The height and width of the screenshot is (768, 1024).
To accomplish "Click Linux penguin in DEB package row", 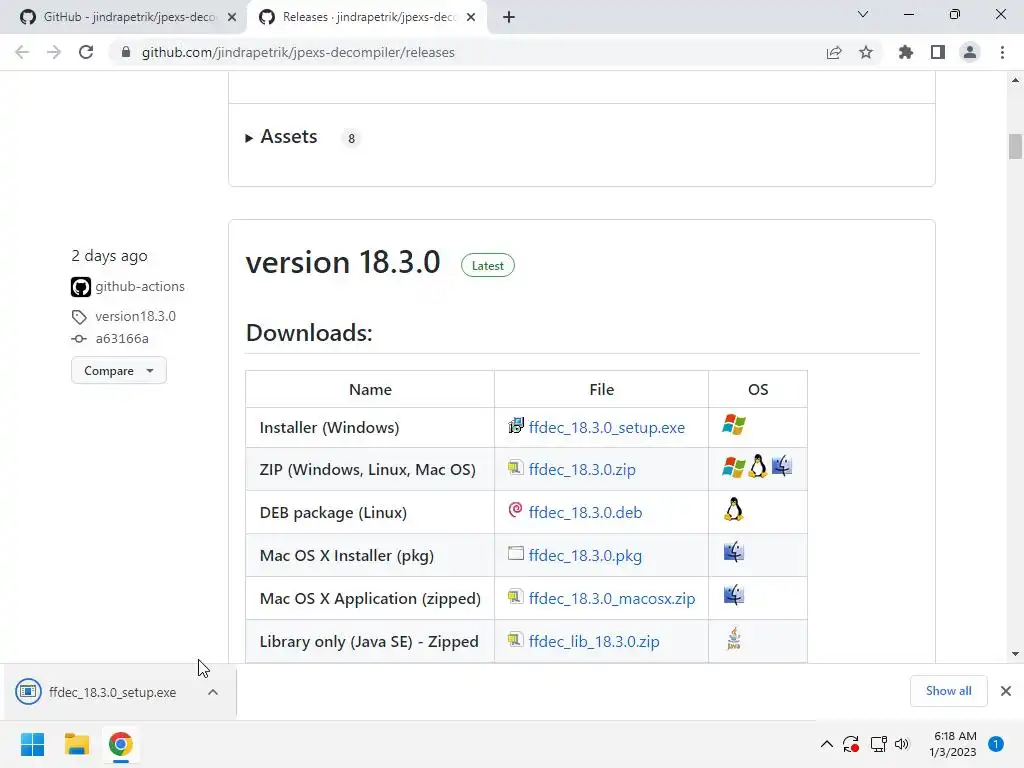I will pyautogui.click(x=733, y=509).
